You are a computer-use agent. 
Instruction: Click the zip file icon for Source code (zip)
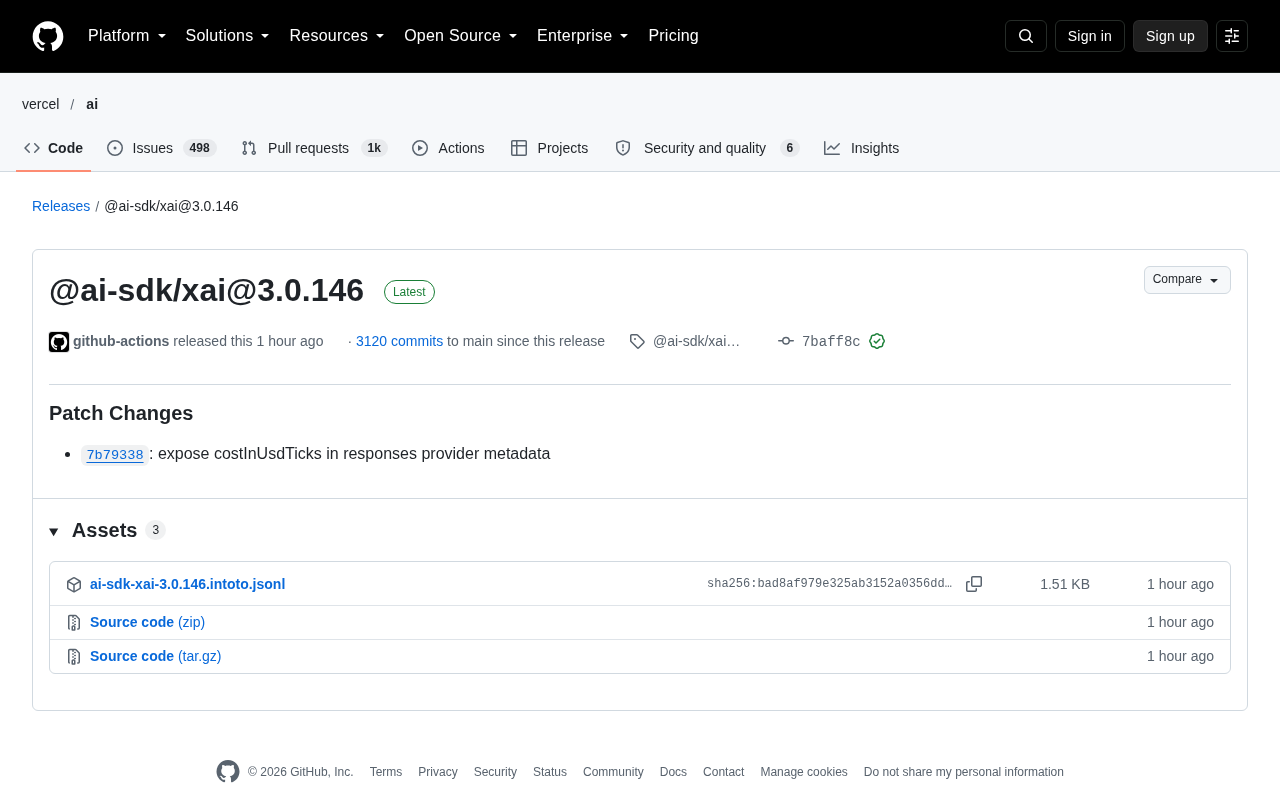(x=74, y=623)
